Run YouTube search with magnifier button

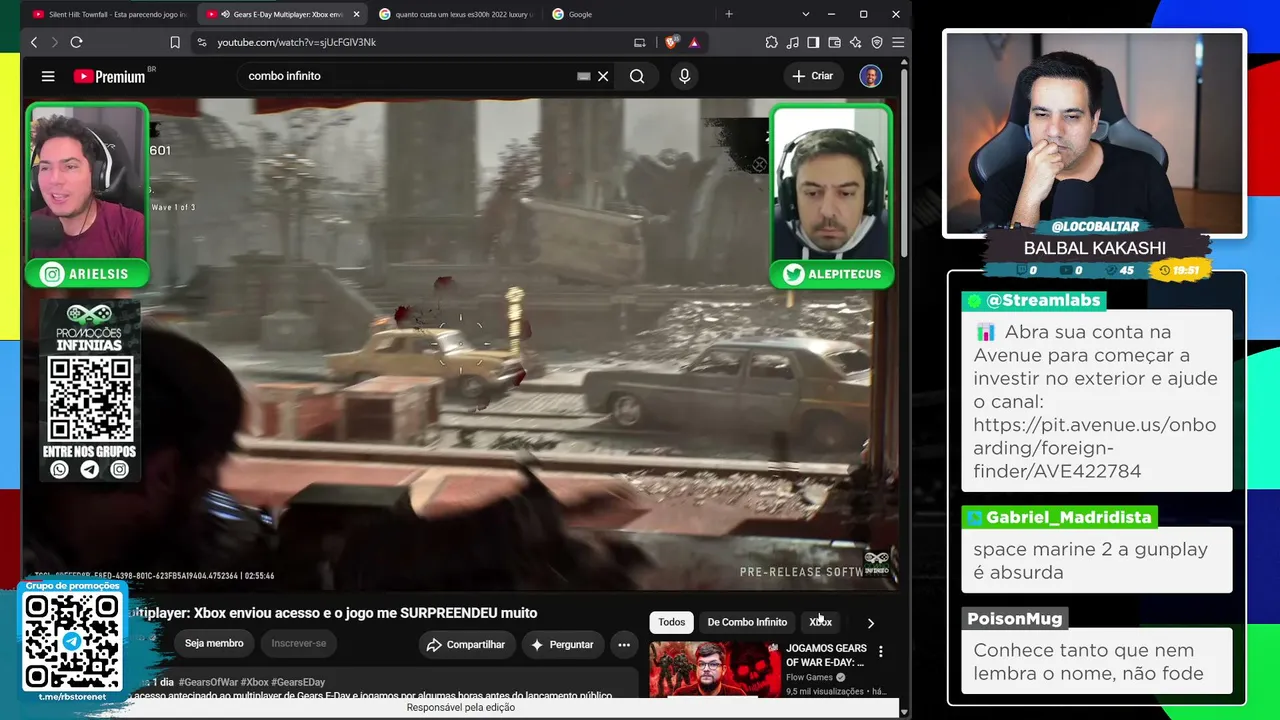pyautogui.click(x=637, y=76)
